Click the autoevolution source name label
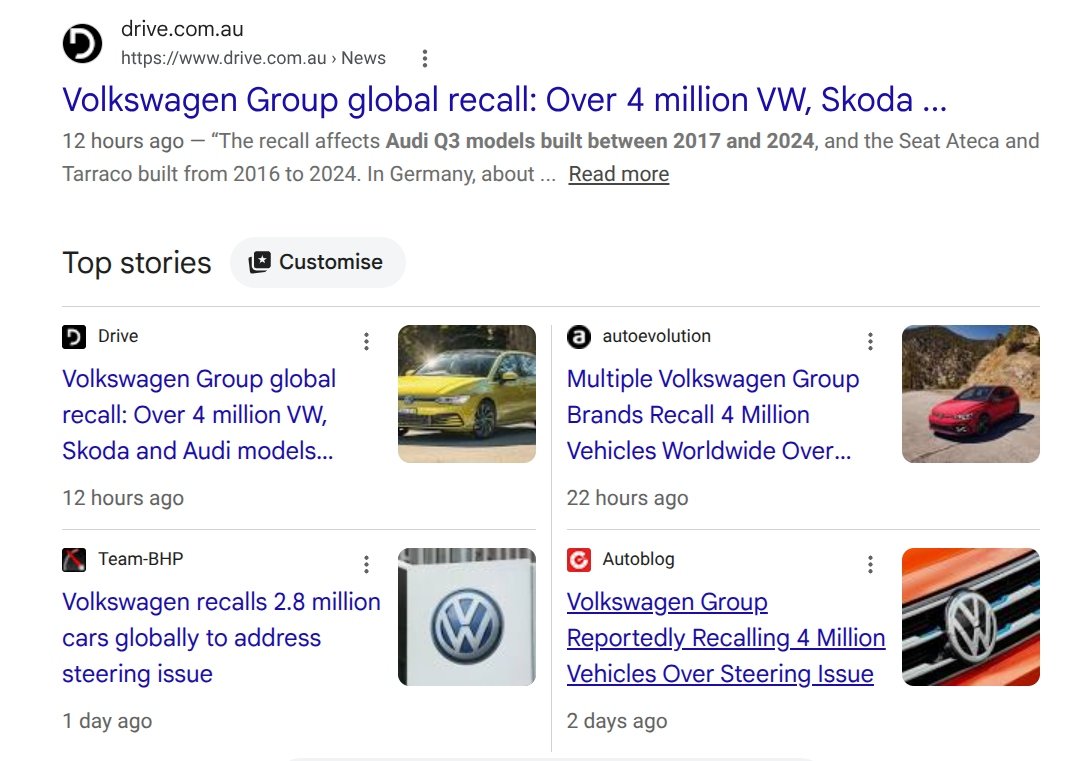 (x=656, y=336)
